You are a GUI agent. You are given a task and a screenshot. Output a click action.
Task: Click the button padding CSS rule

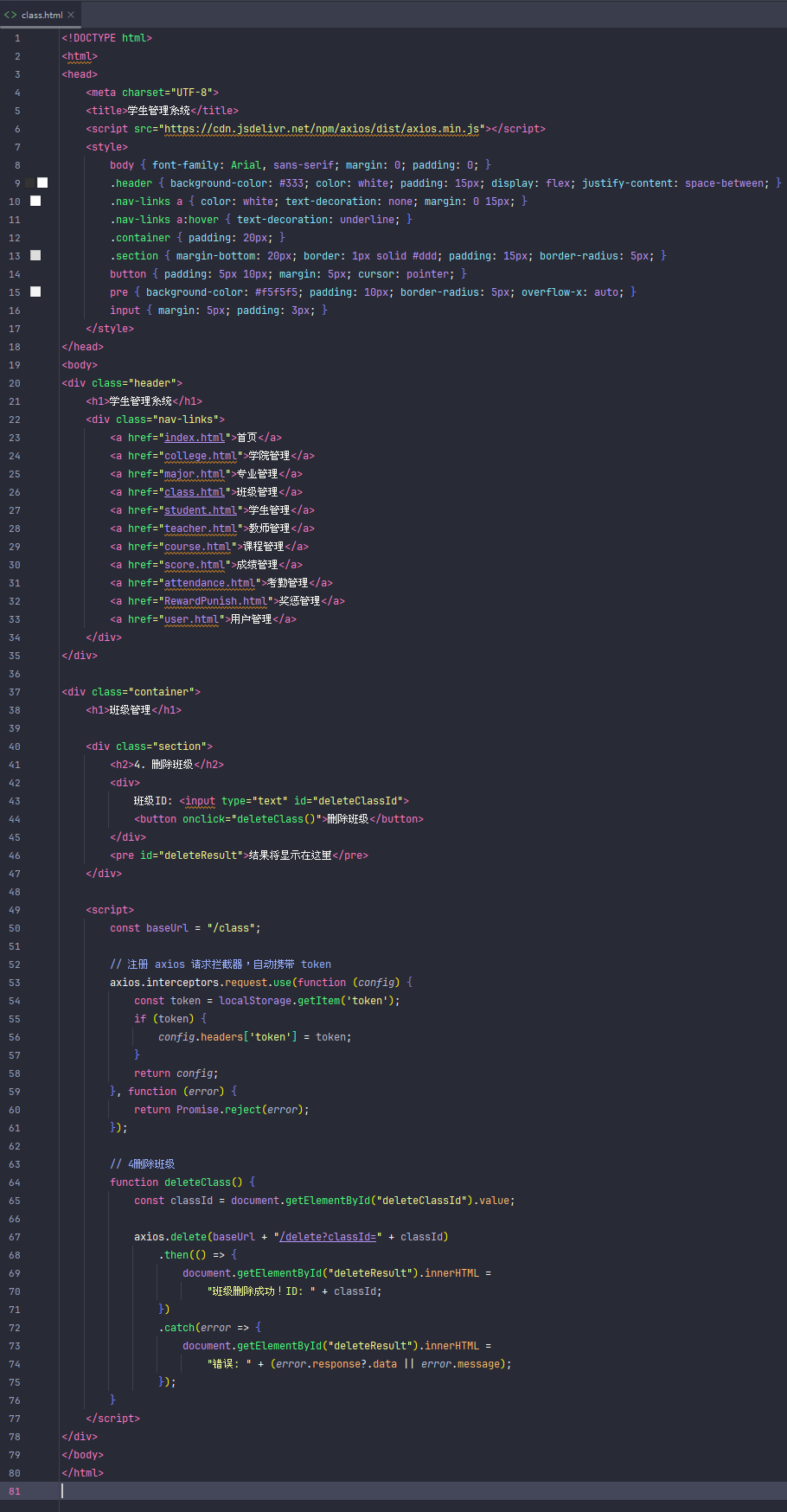click(x=288, y=274)
